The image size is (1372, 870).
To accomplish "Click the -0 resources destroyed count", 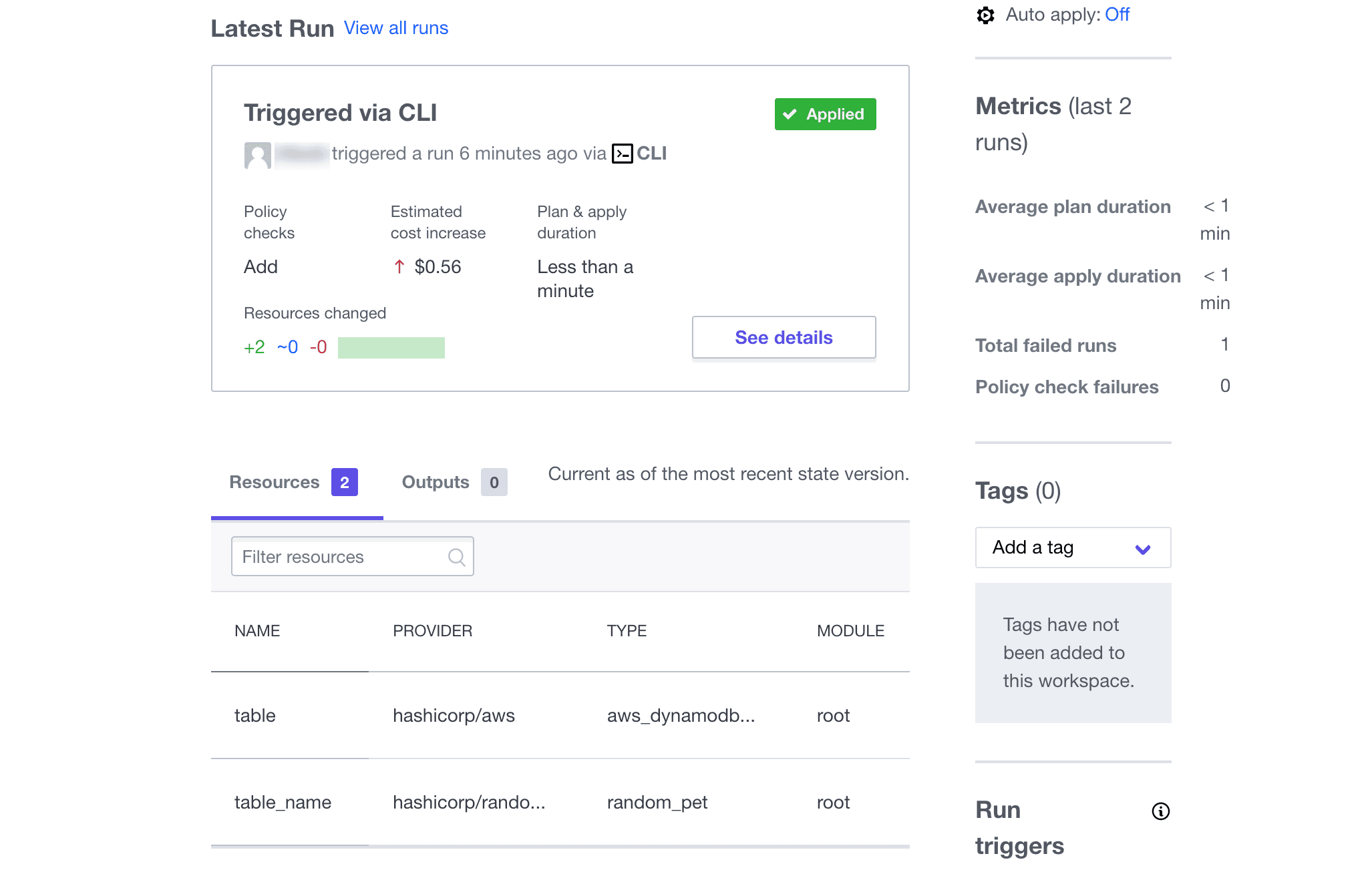I will click(x=319, y=347).
